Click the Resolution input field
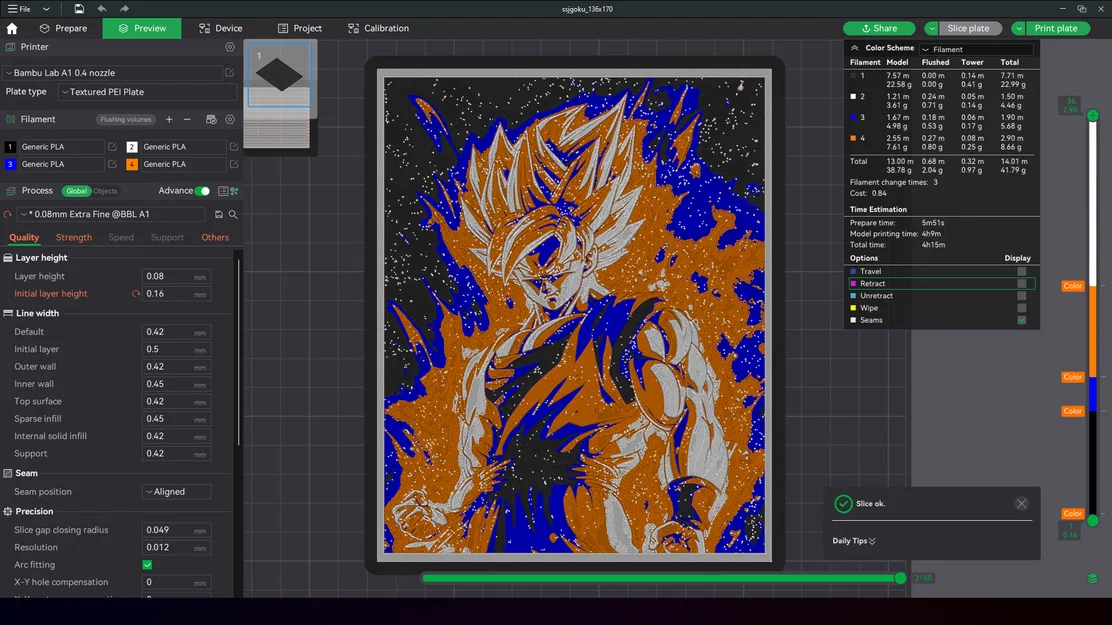 [x=177, y=547]
